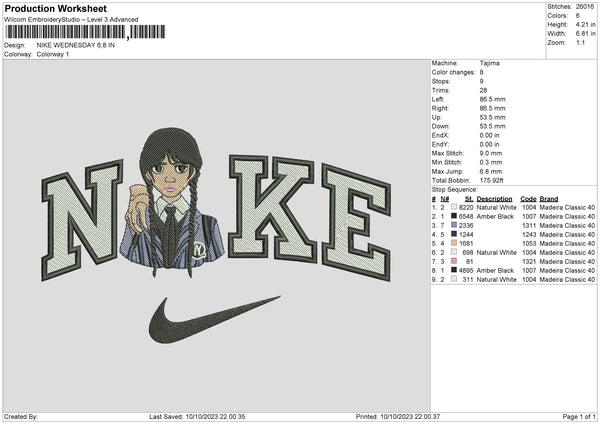
Task: Pick the peach swatch in the 1681 row
Action: point(454,243)
